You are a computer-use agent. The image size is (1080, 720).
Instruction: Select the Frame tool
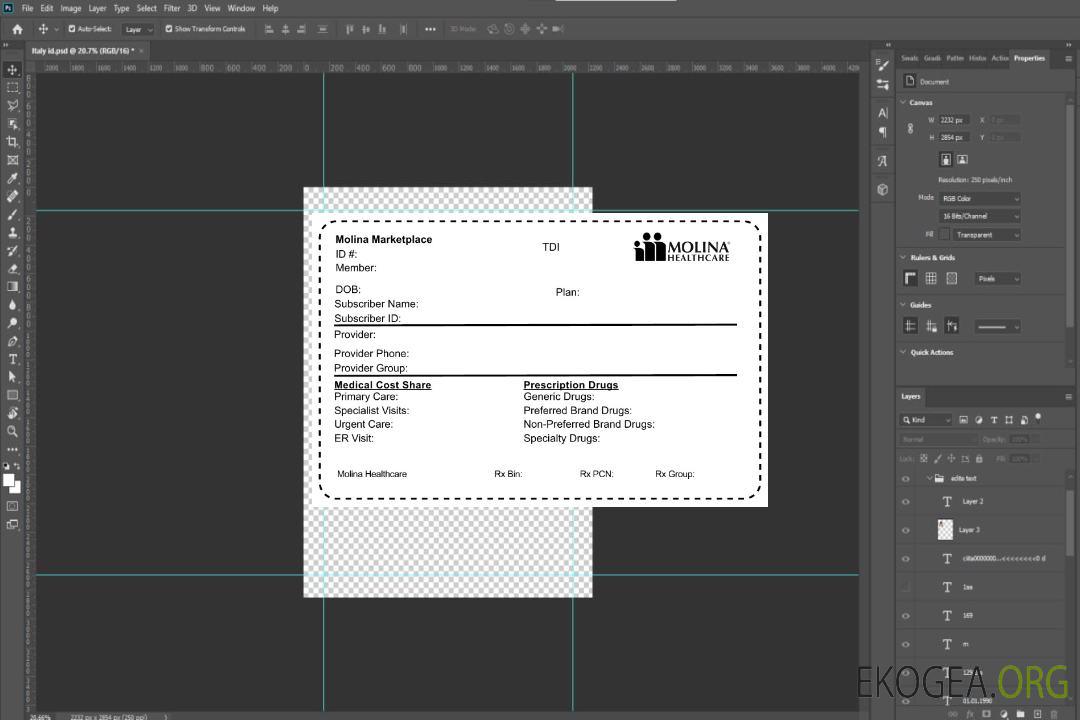(x=12, y=160)
